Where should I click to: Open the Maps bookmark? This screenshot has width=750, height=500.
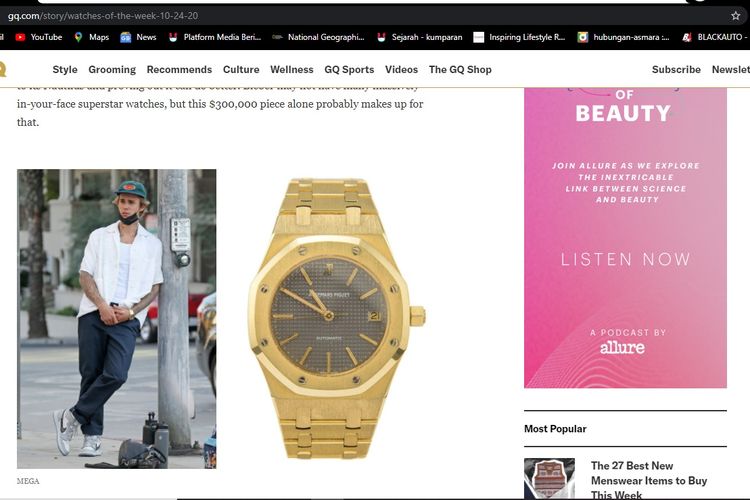[x=92, y=37]
